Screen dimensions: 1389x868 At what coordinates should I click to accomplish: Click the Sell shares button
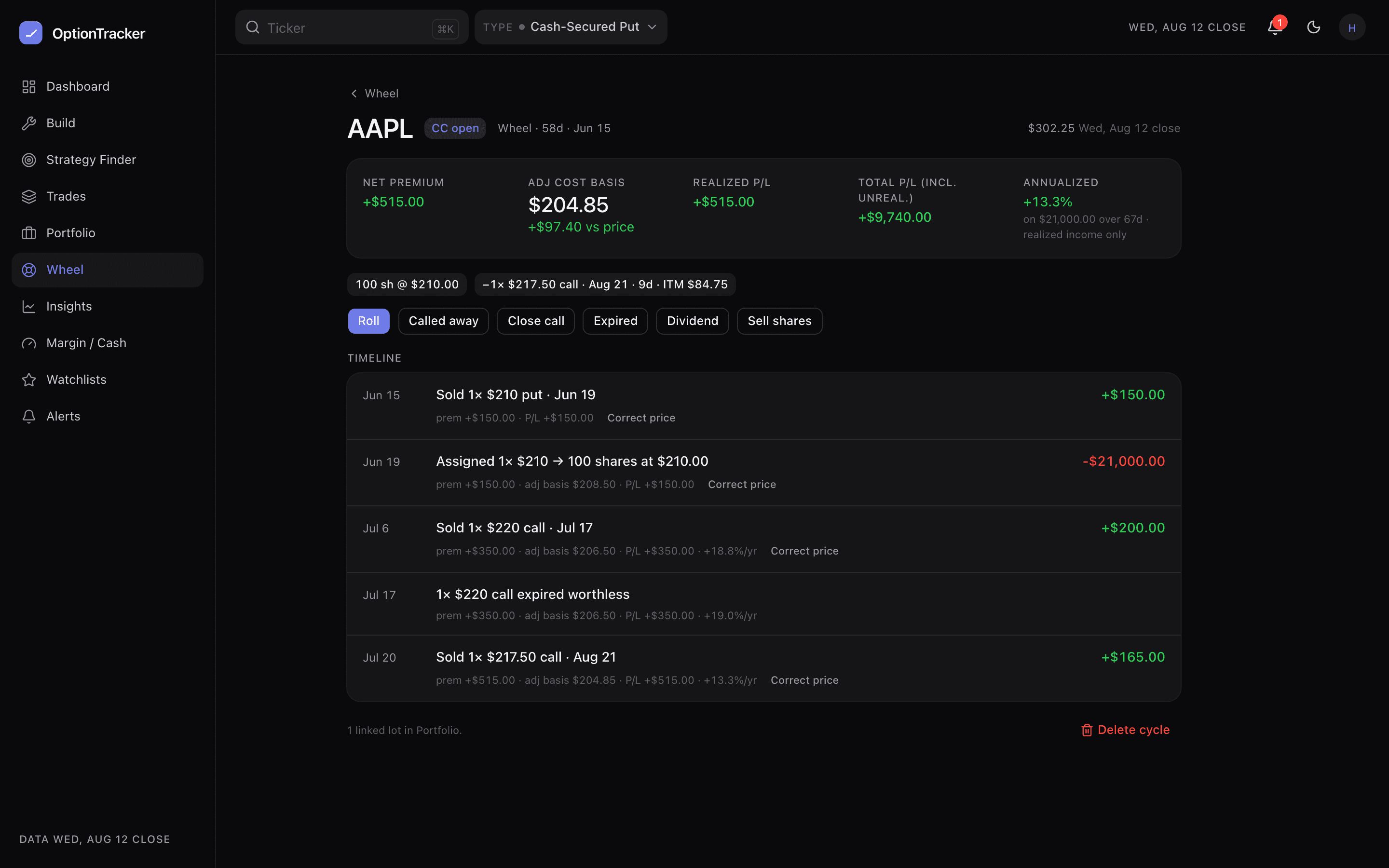coord(779,321)
